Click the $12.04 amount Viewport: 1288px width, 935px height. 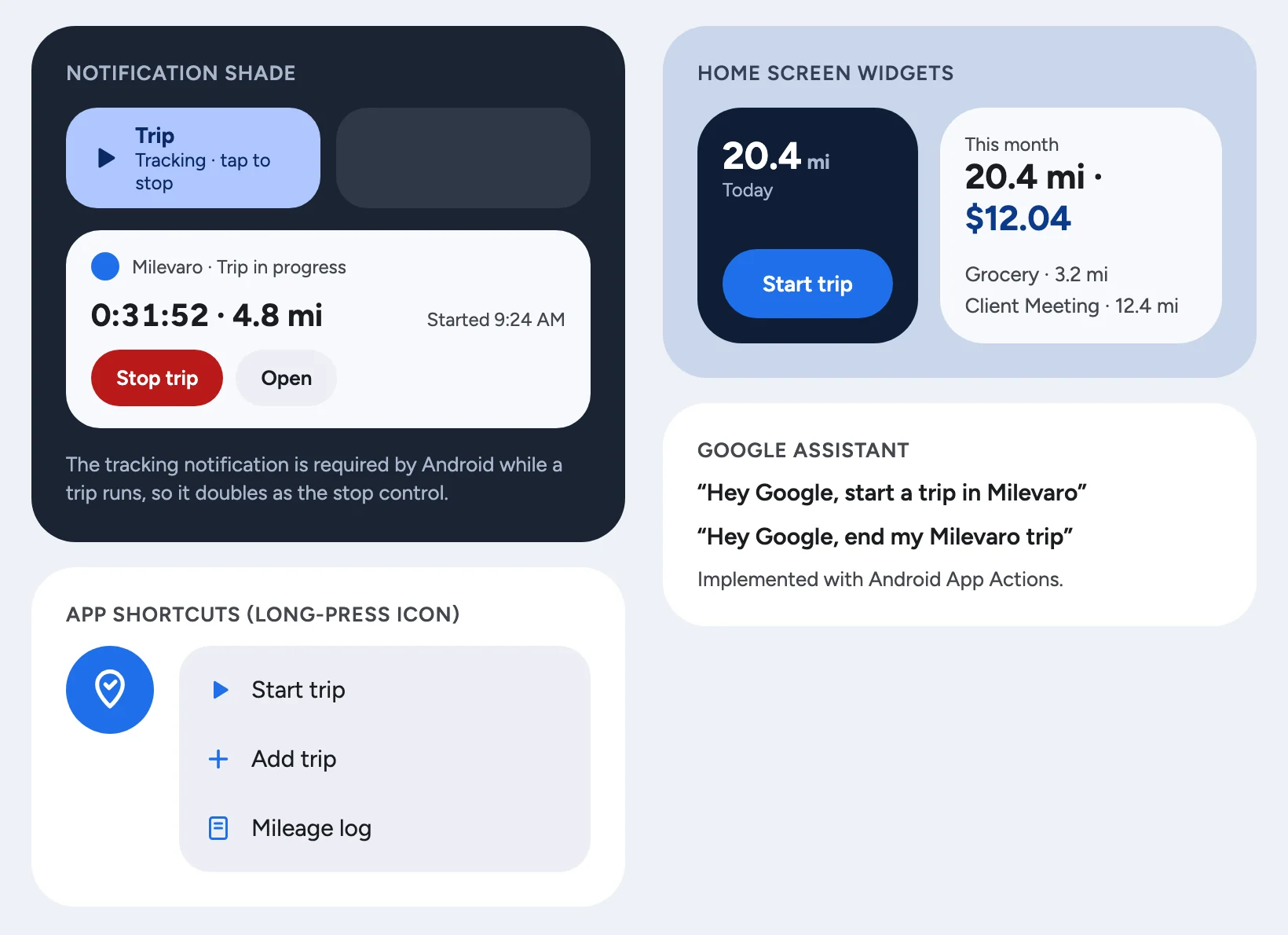[x=1018, y=218]
